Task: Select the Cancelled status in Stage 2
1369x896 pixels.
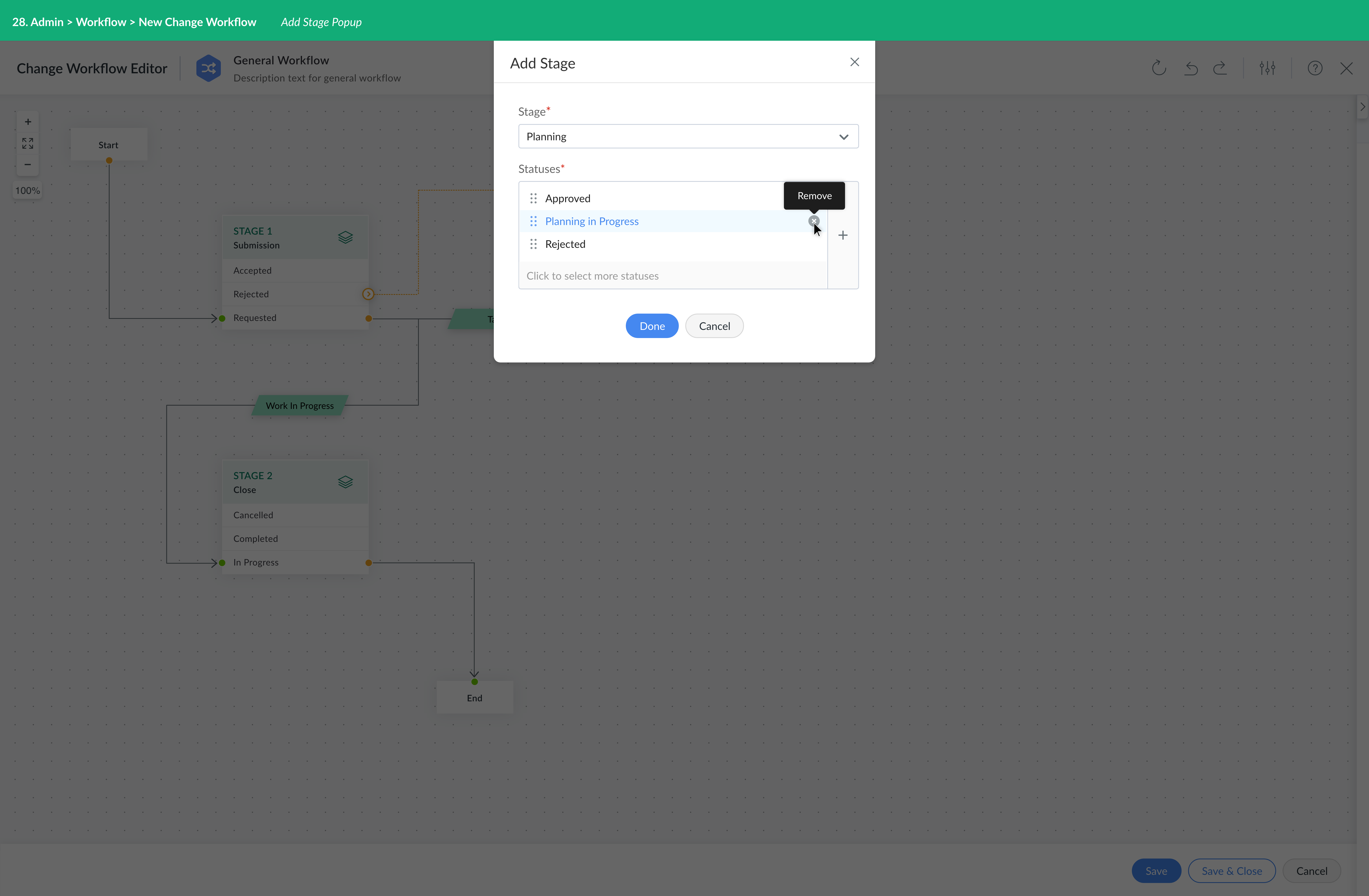Action: [x=295, y=515]
